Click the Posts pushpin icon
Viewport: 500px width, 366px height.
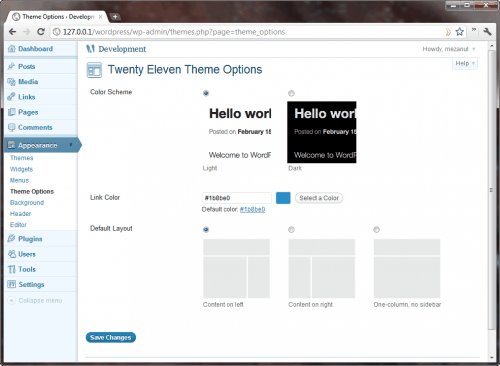12,66
